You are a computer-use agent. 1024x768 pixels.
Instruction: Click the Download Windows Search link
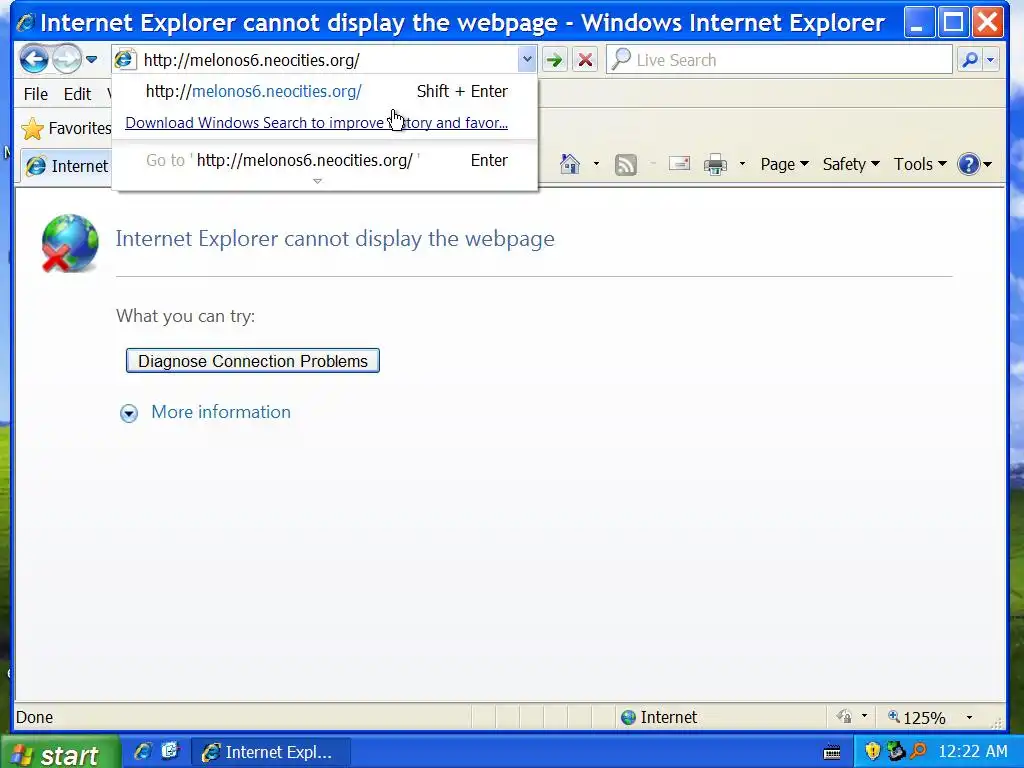[x=316, y=123]
